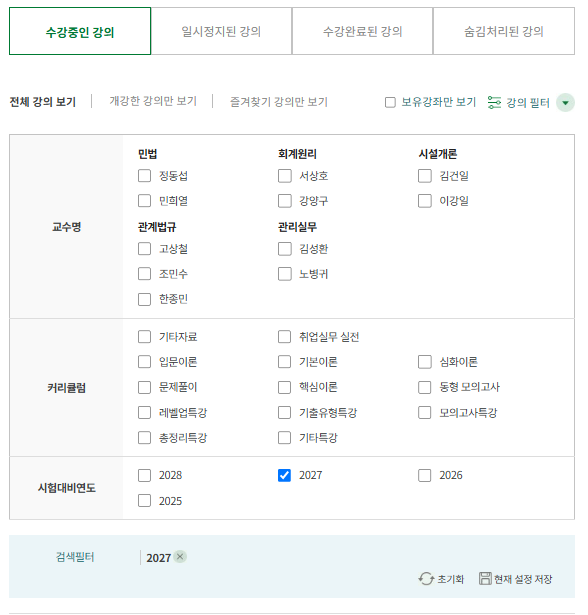Go to the 숨김처리된 강의 tab
Image resolution: width=588 pixels, height=615 pixels.
click(504, 31)
